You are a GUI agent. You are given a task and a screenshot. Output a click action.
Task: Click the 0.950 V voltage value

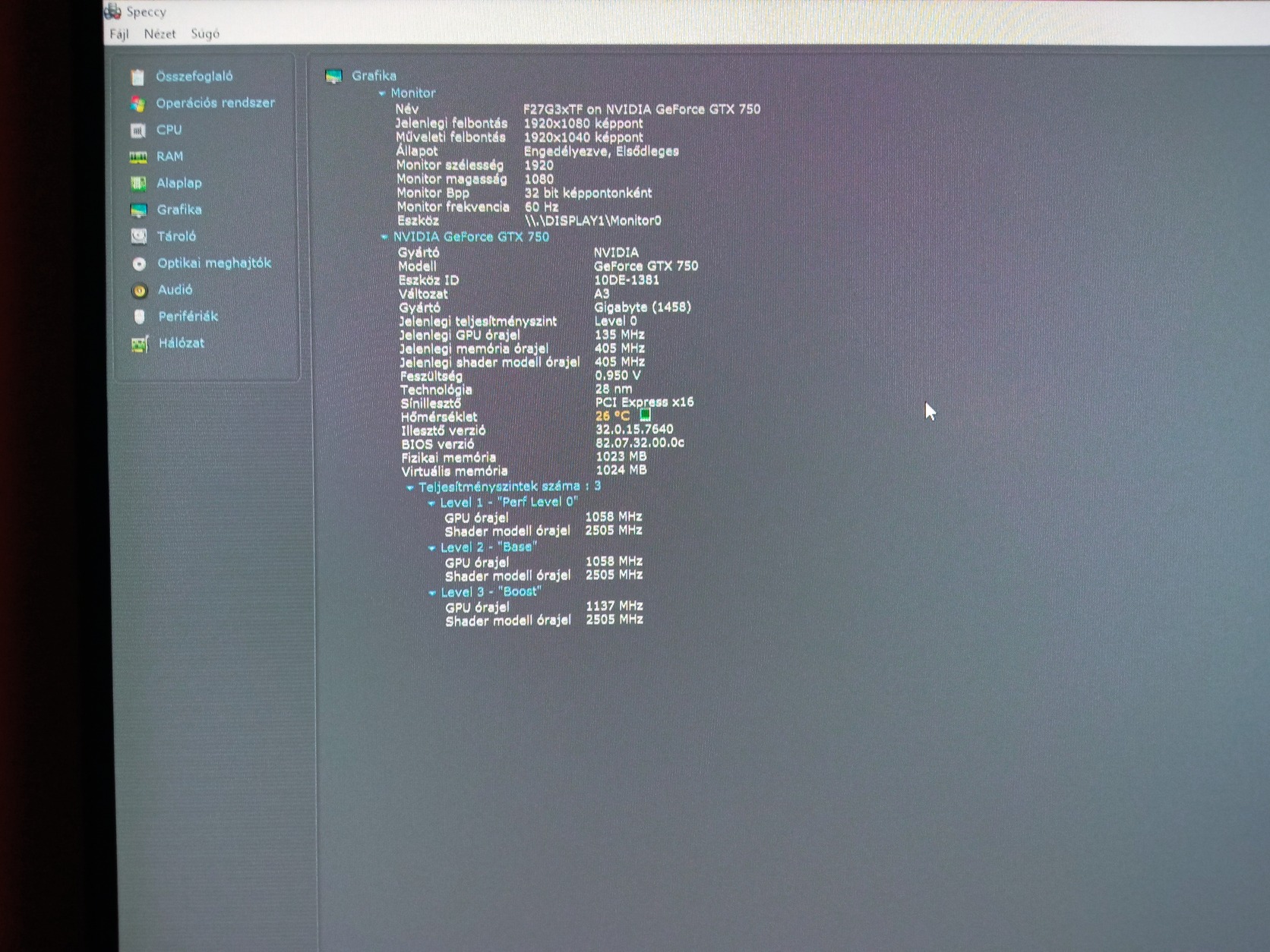point(618,376)
